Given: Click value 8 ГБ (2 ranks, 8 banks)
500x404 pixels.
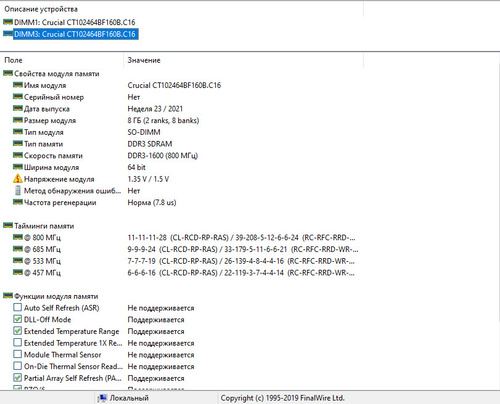Looking at the screenshot, I should pos(163,120).
